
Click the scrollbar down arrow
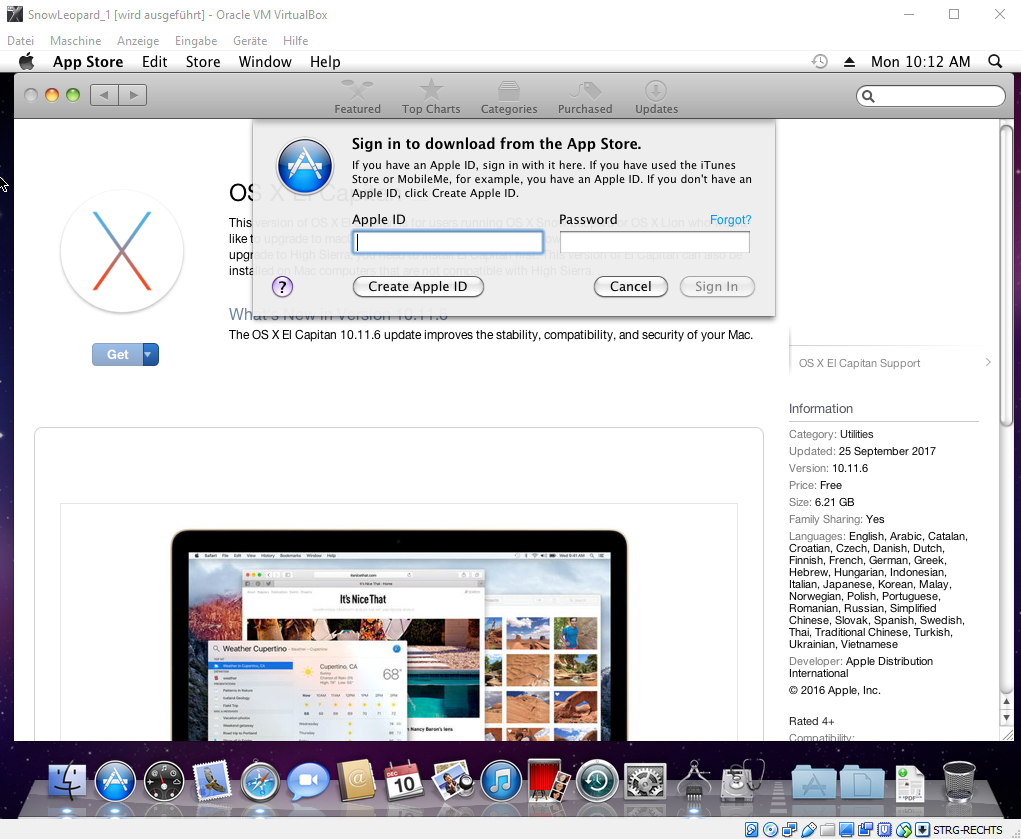[1007, 718]
